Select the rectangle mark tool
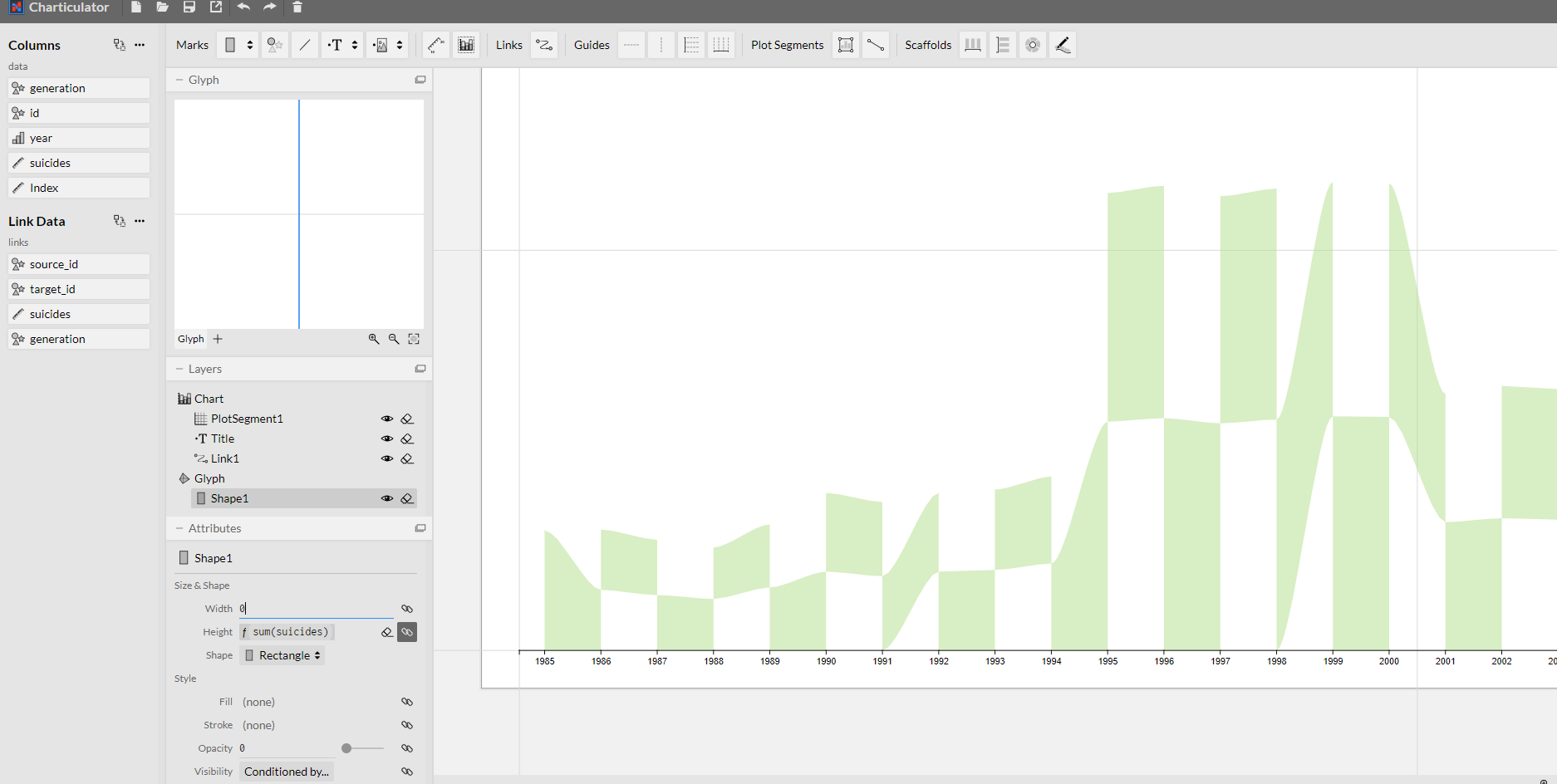 click(x=229, y=45)
